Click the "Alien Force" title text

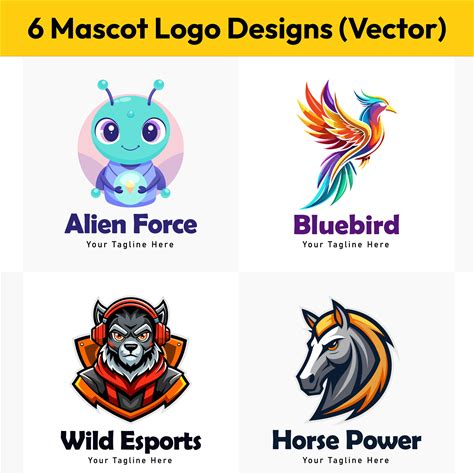131,224
